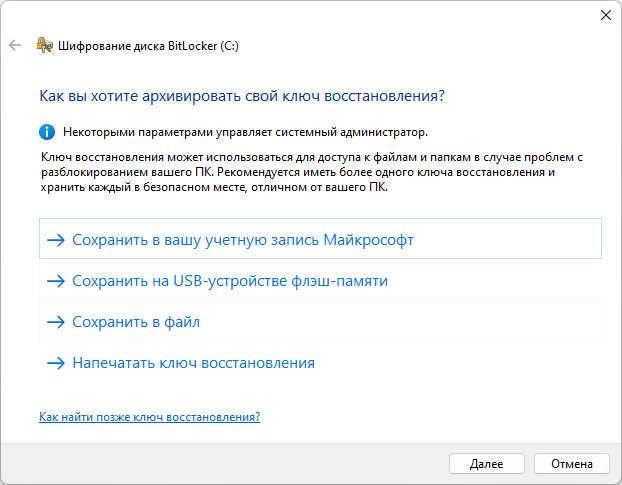Screen dimensions: 622x485
Task: Click the Отмена button
Action: pyautogui.click(x=572, y=464)
